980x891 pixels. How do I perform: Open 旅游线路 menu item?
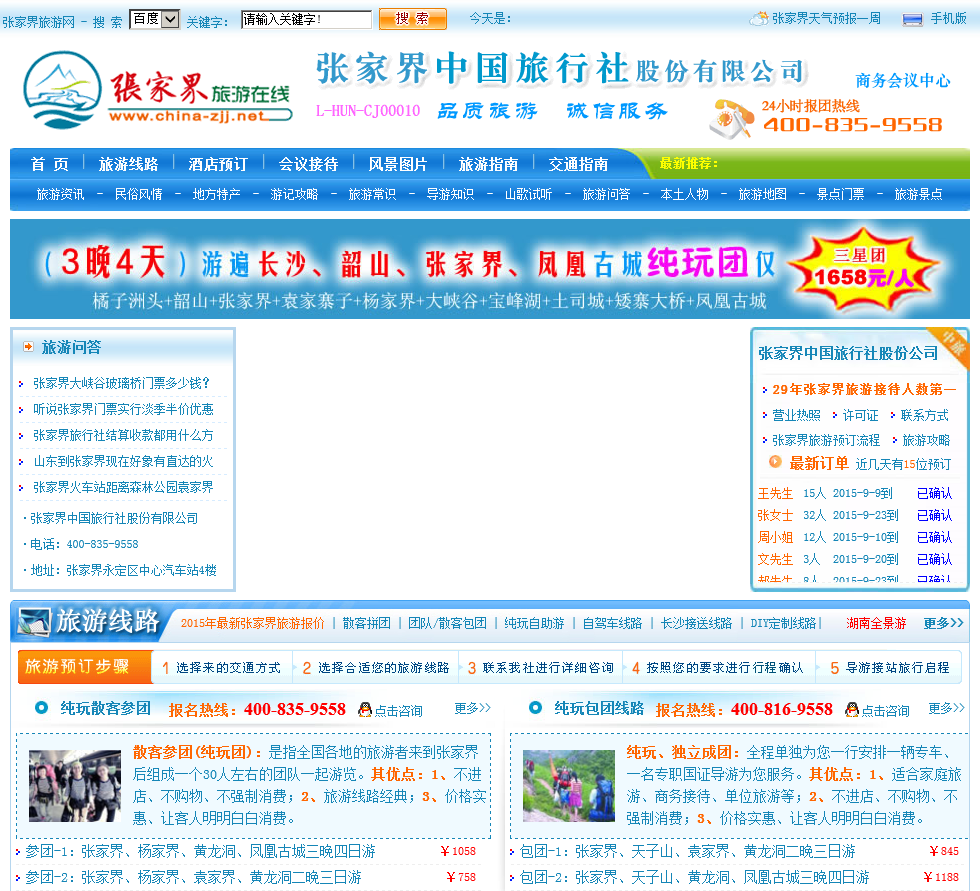[x=128, y=164]
